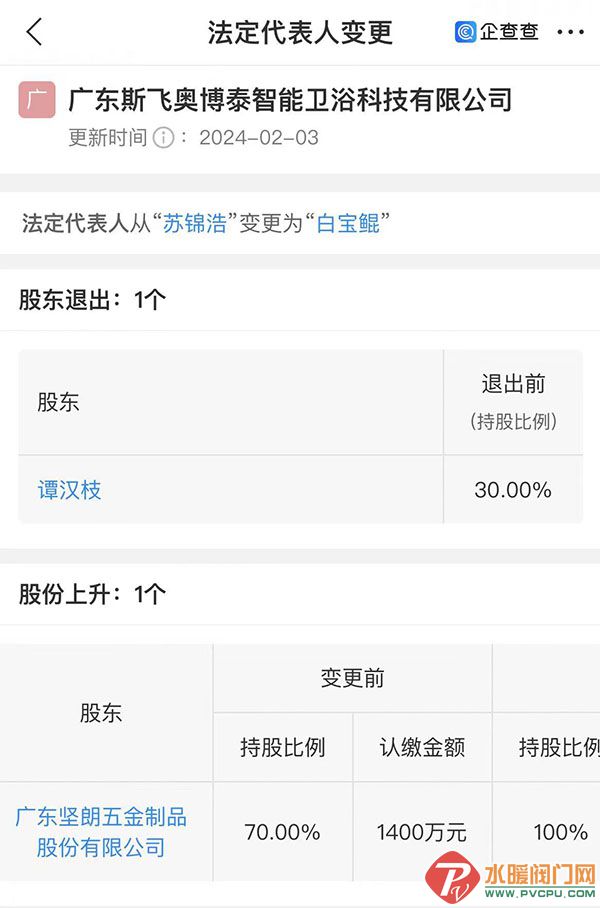
Task: Tap the 70.00% shareholding cell
Action: (283, 832)
